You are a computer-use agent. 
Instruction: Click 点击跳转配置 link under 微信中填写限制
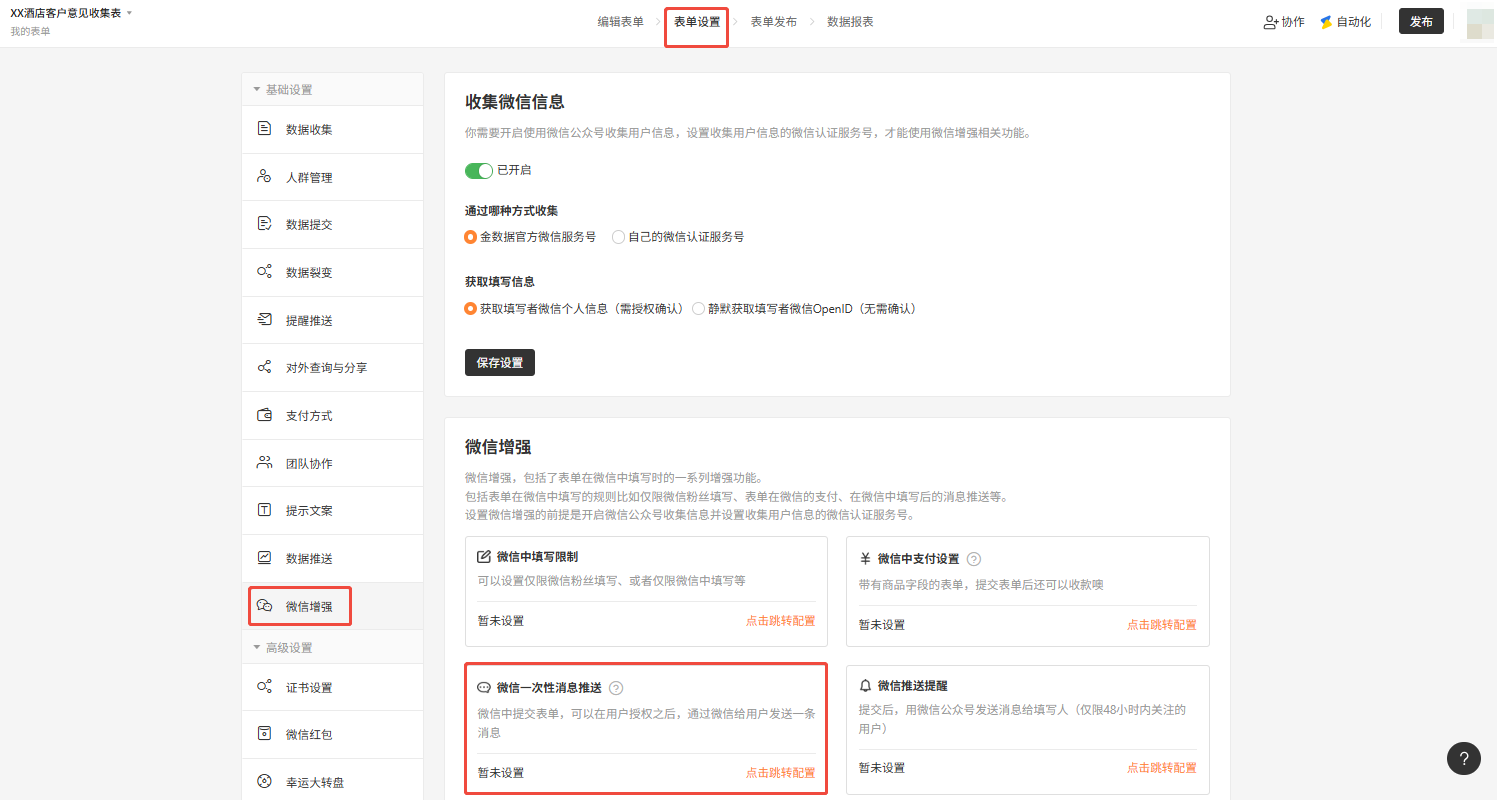coord(780,621)
